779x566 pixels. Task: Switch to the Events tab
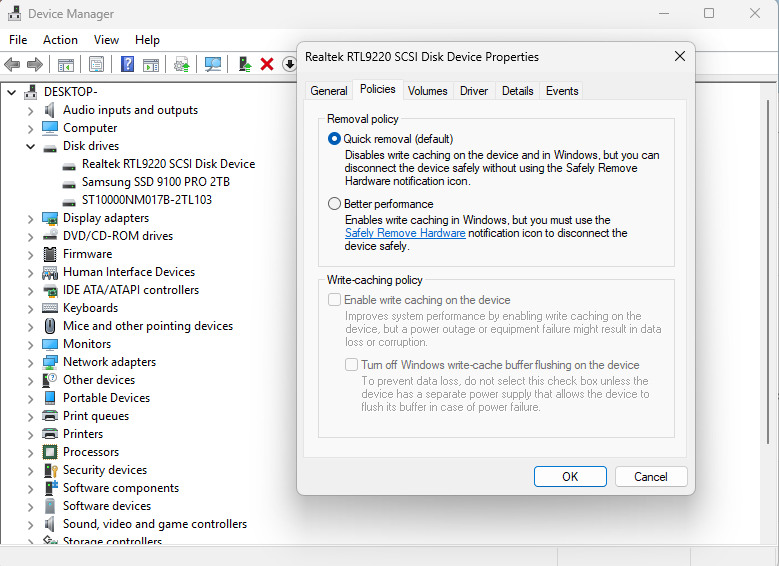[562, 91]
